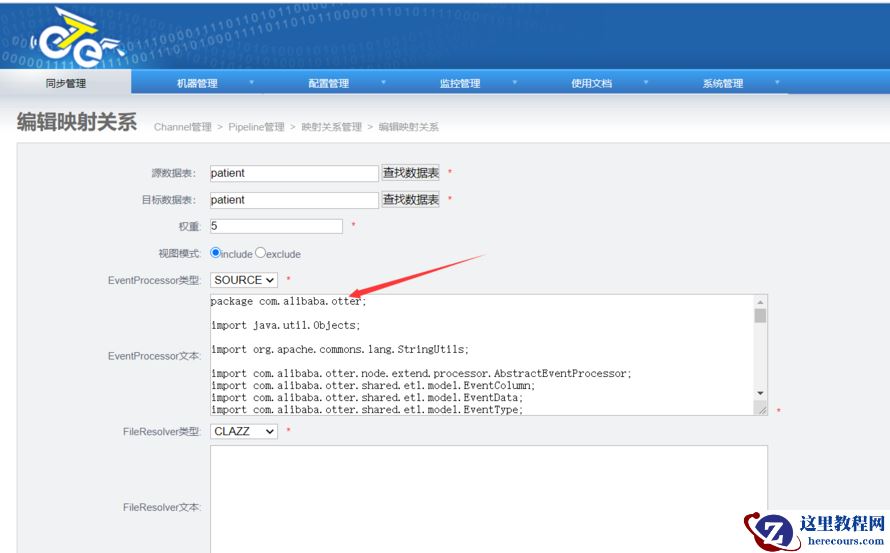Open the 监控管理 menu
890x553 pixels.
click(460, 83)
